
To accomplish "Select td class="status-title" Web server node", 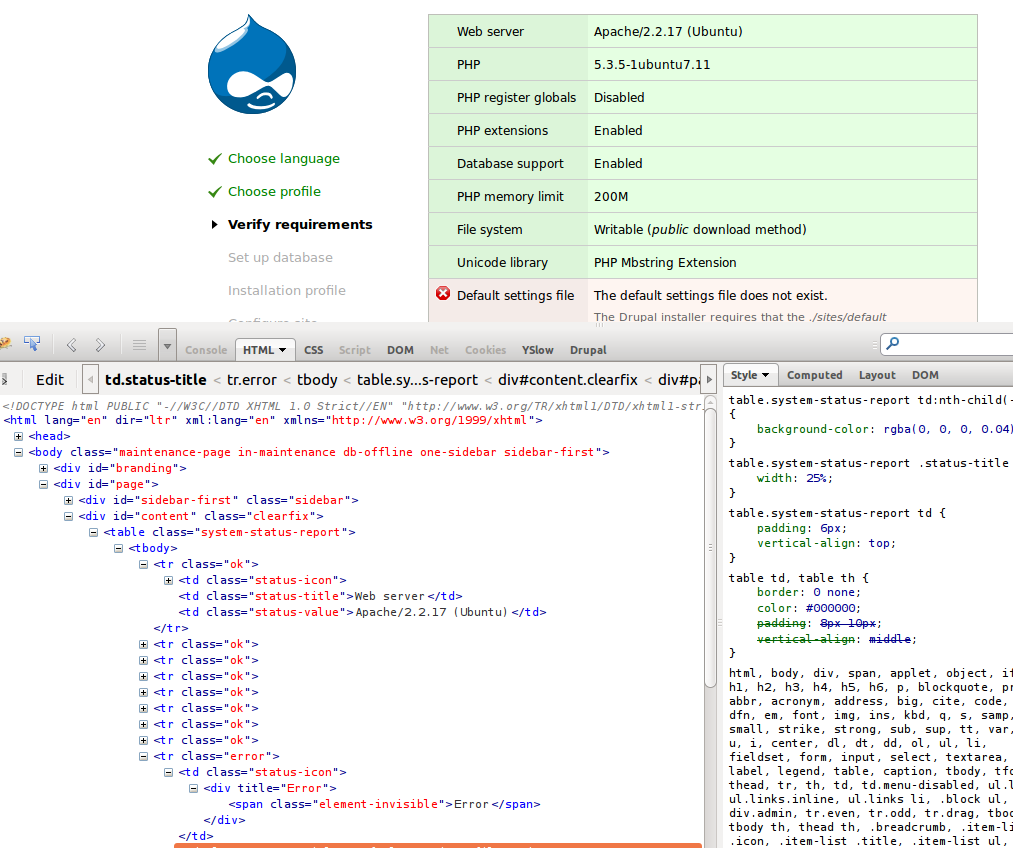I will [320, 596].
